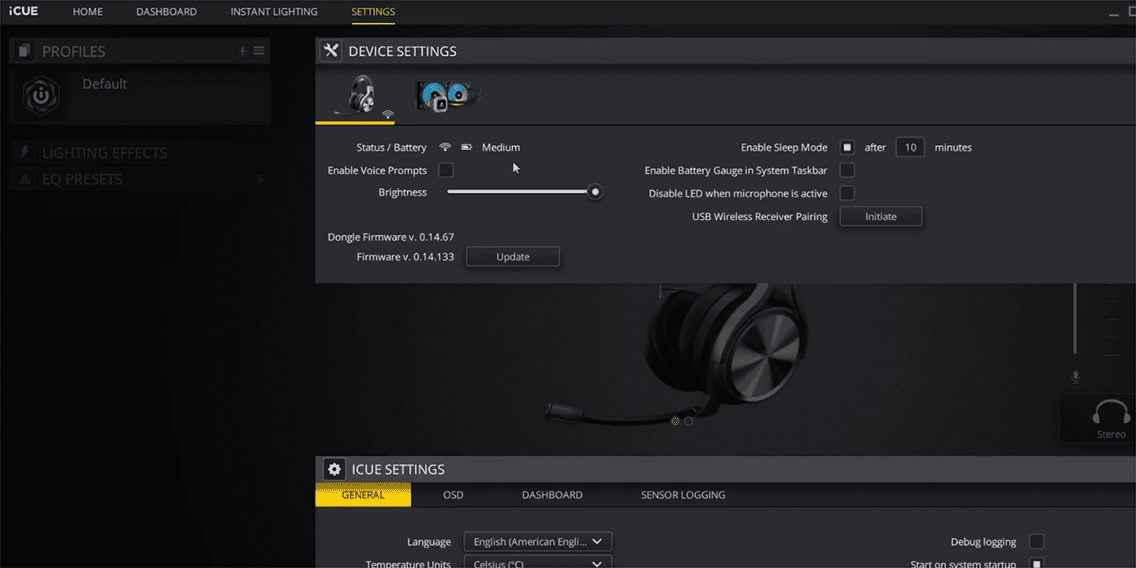The width and height of the screenshot is (1136, 568).
Task: Click Dongle Firmware v. 0.14.67 text
Action: [391, 237]
